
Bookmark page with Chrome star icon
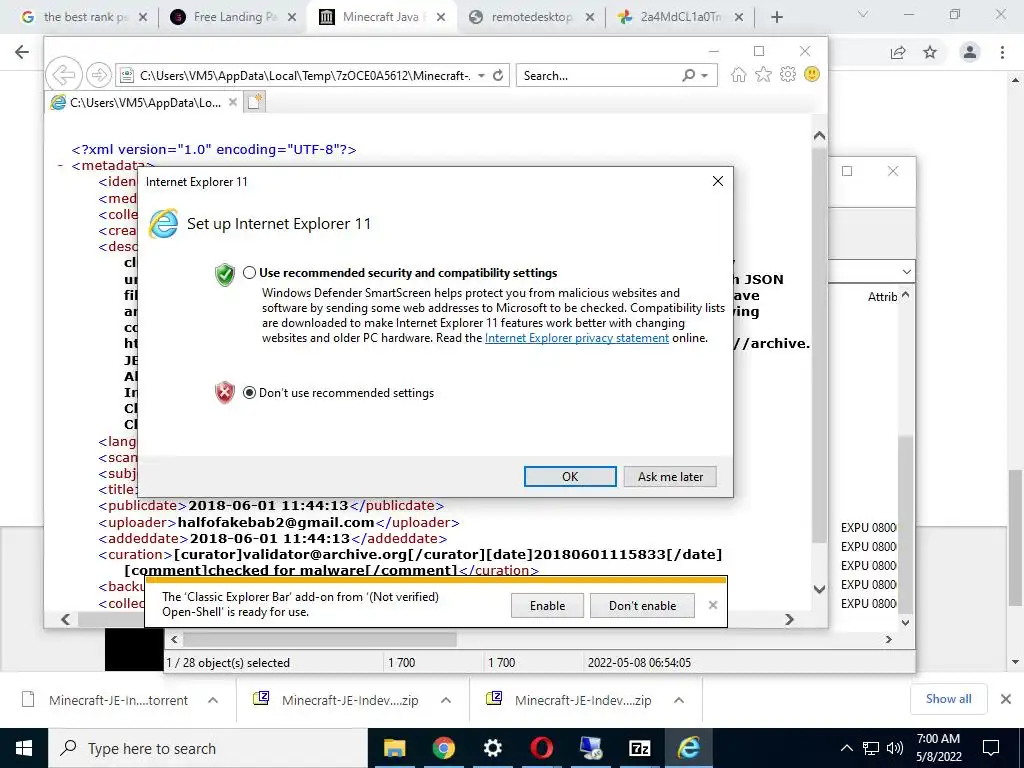click(930, 52)
